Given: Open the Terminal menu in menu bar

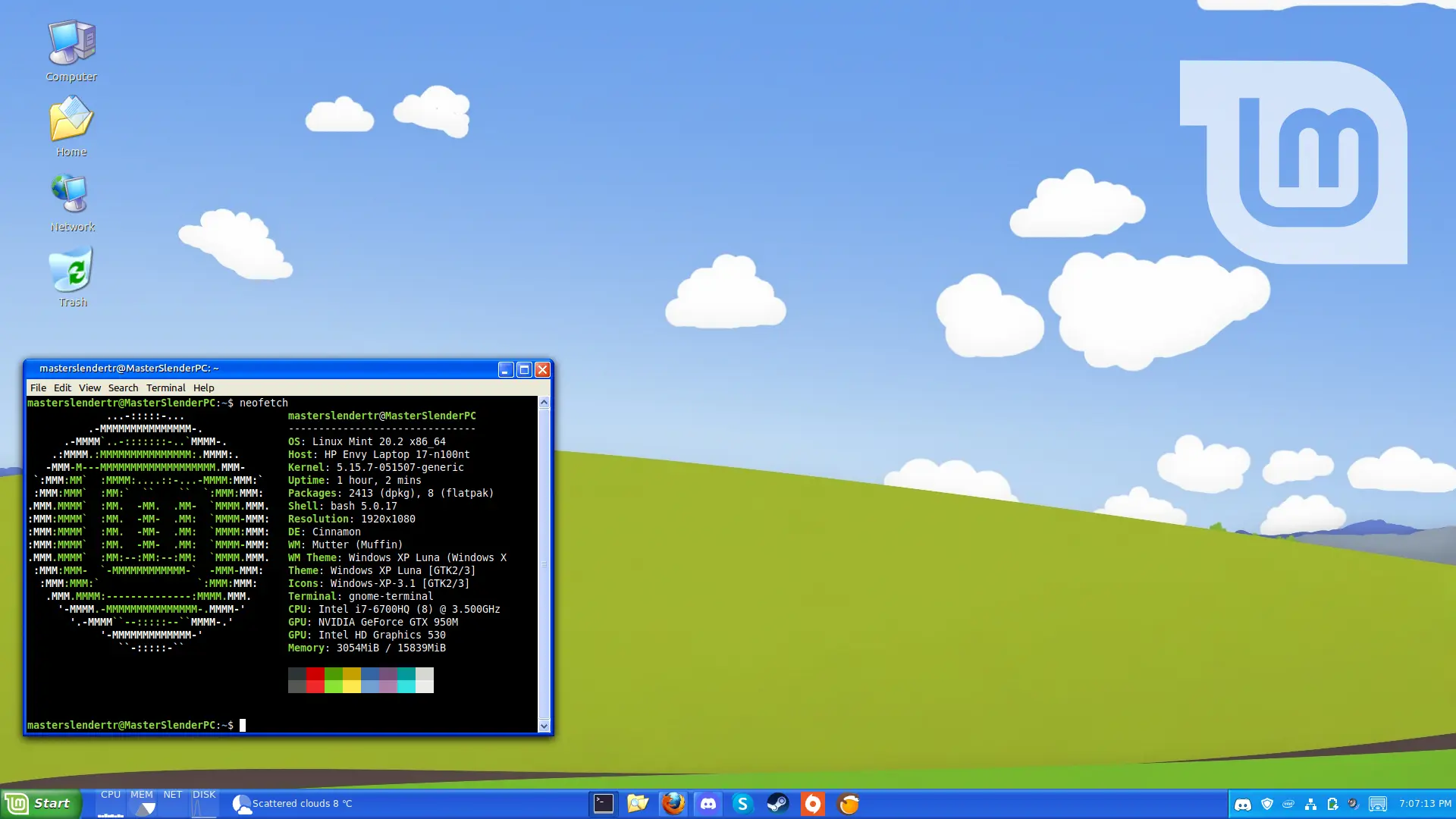Looking at the screenshot, I should click(165, 388).
